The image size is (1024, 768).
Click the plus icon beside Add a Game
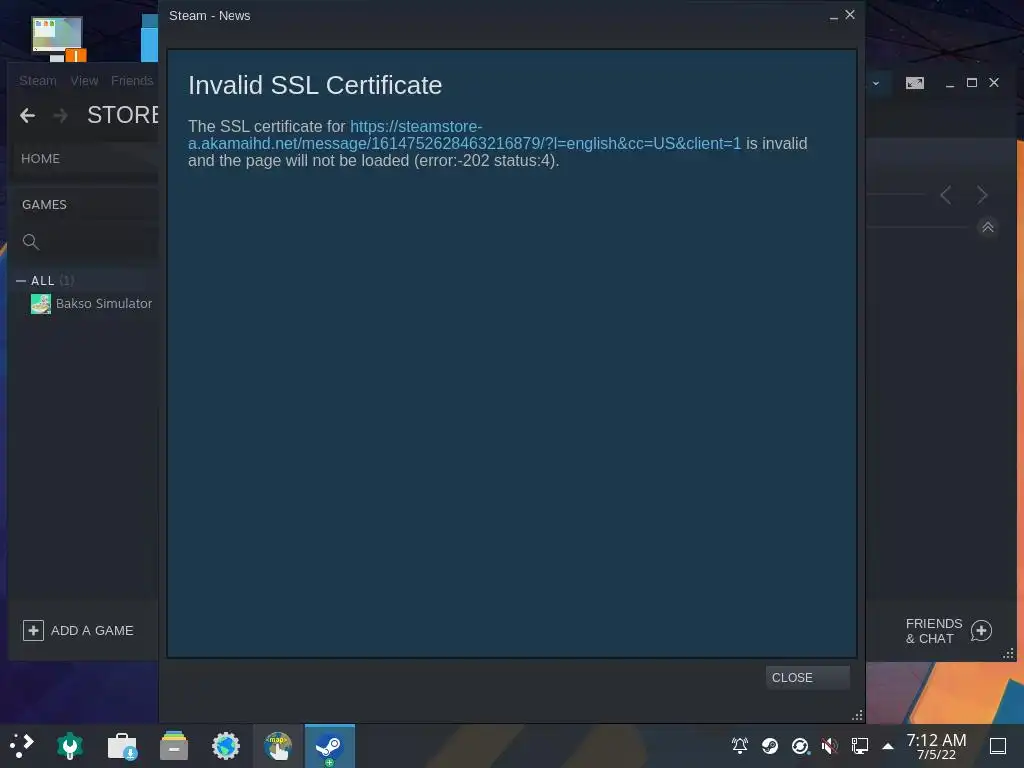pyautogui.click(x=33, y=630)
